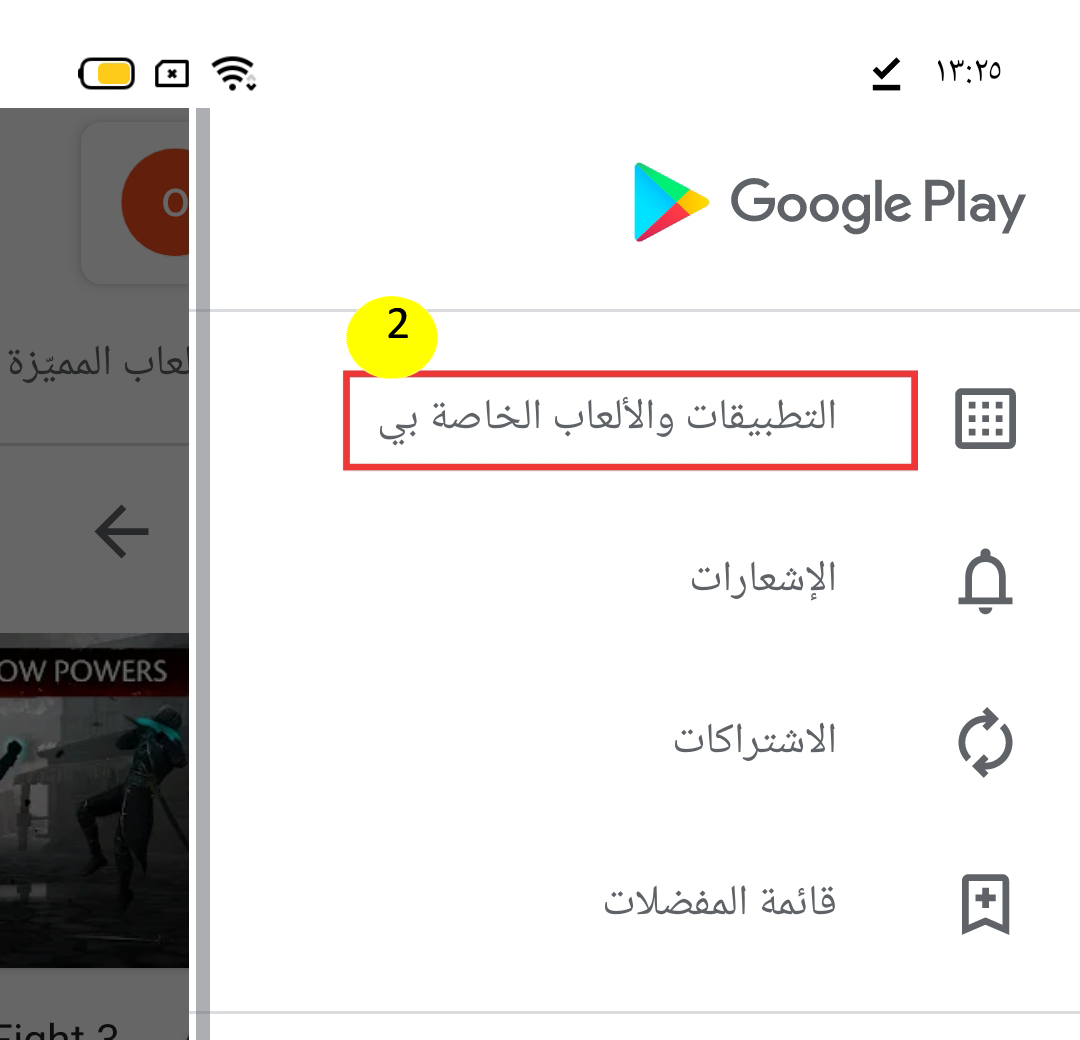Viewport: 1080px width, 1040px height.
Task: Click the Wi-Fi status bar icon
Action: (234, 73)
